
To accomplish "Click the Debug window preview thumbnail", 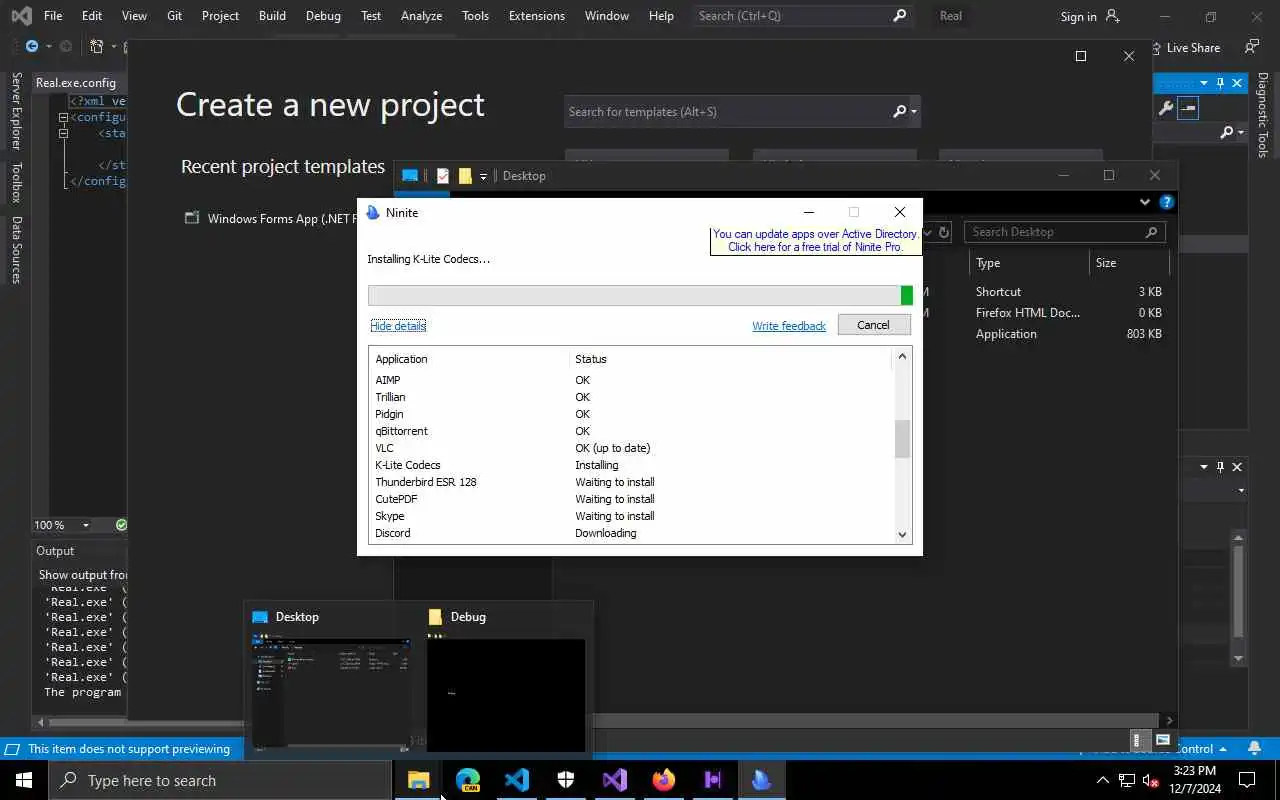I will [506, 692].
